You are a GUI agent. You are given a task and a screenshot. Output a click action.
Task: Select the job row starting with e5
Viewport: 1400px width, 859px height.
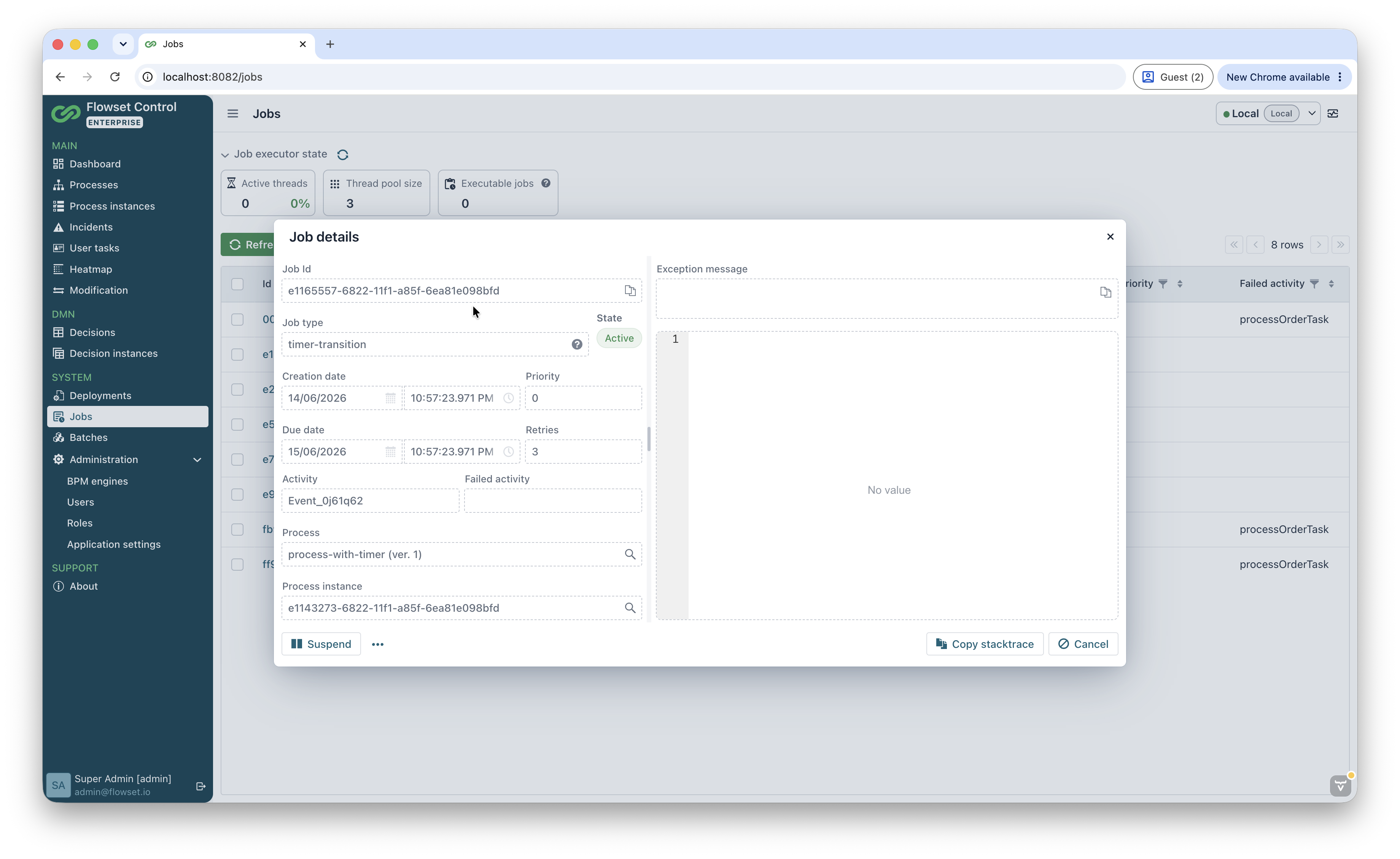[x=237, y=425]
